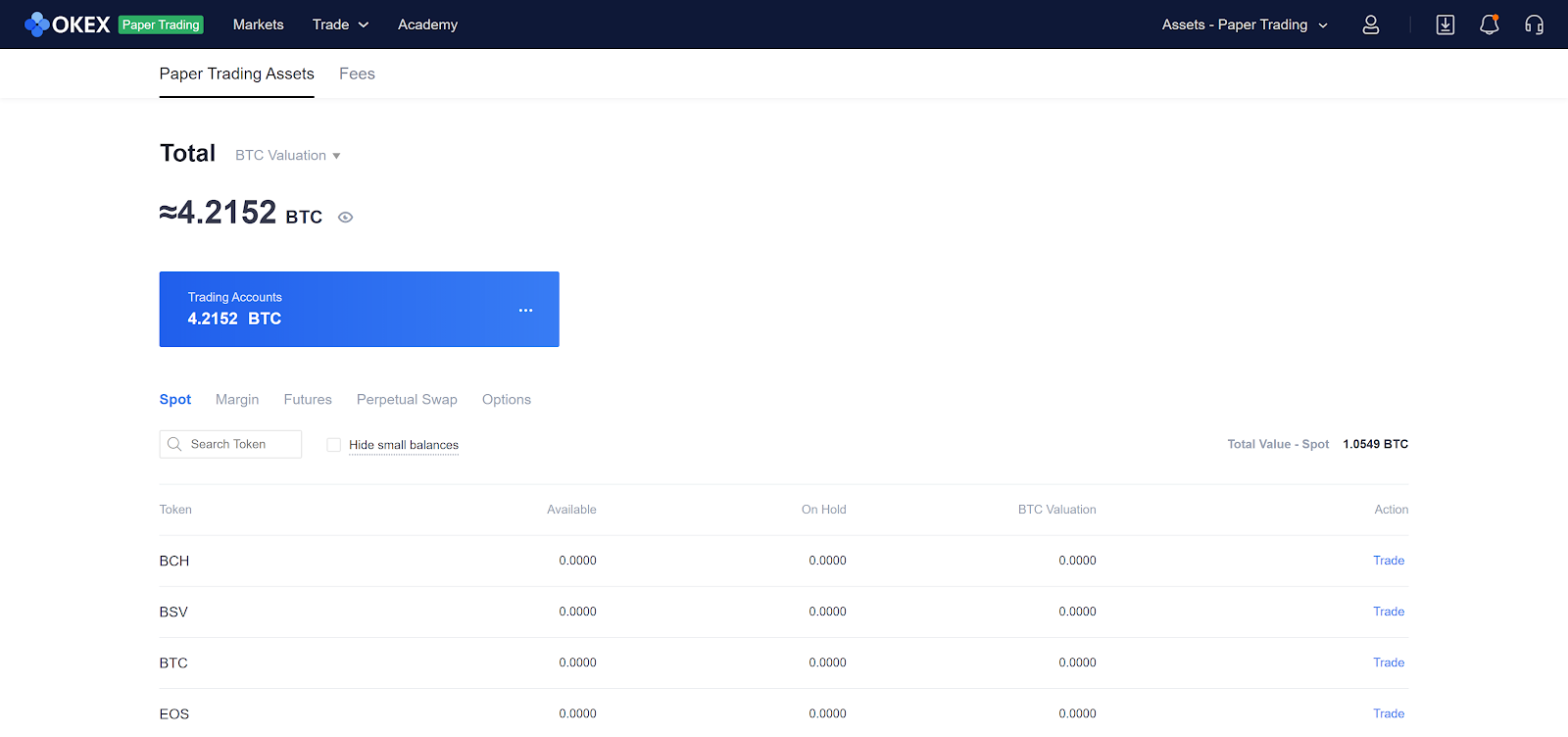Open the notifications bell
The width and height of the screenshot is (1568, 737).
[1489, 25]
